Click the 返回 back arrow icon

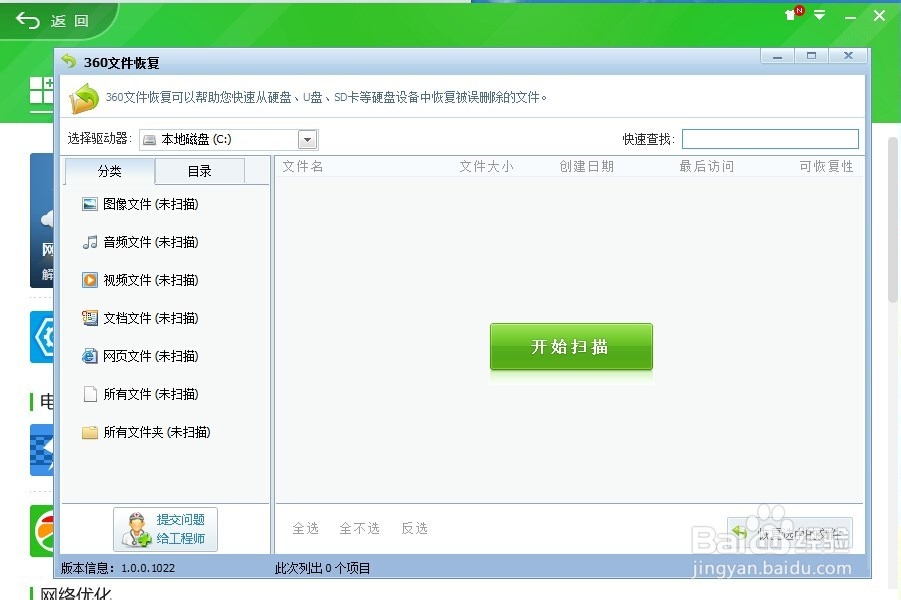pos(26,19)
